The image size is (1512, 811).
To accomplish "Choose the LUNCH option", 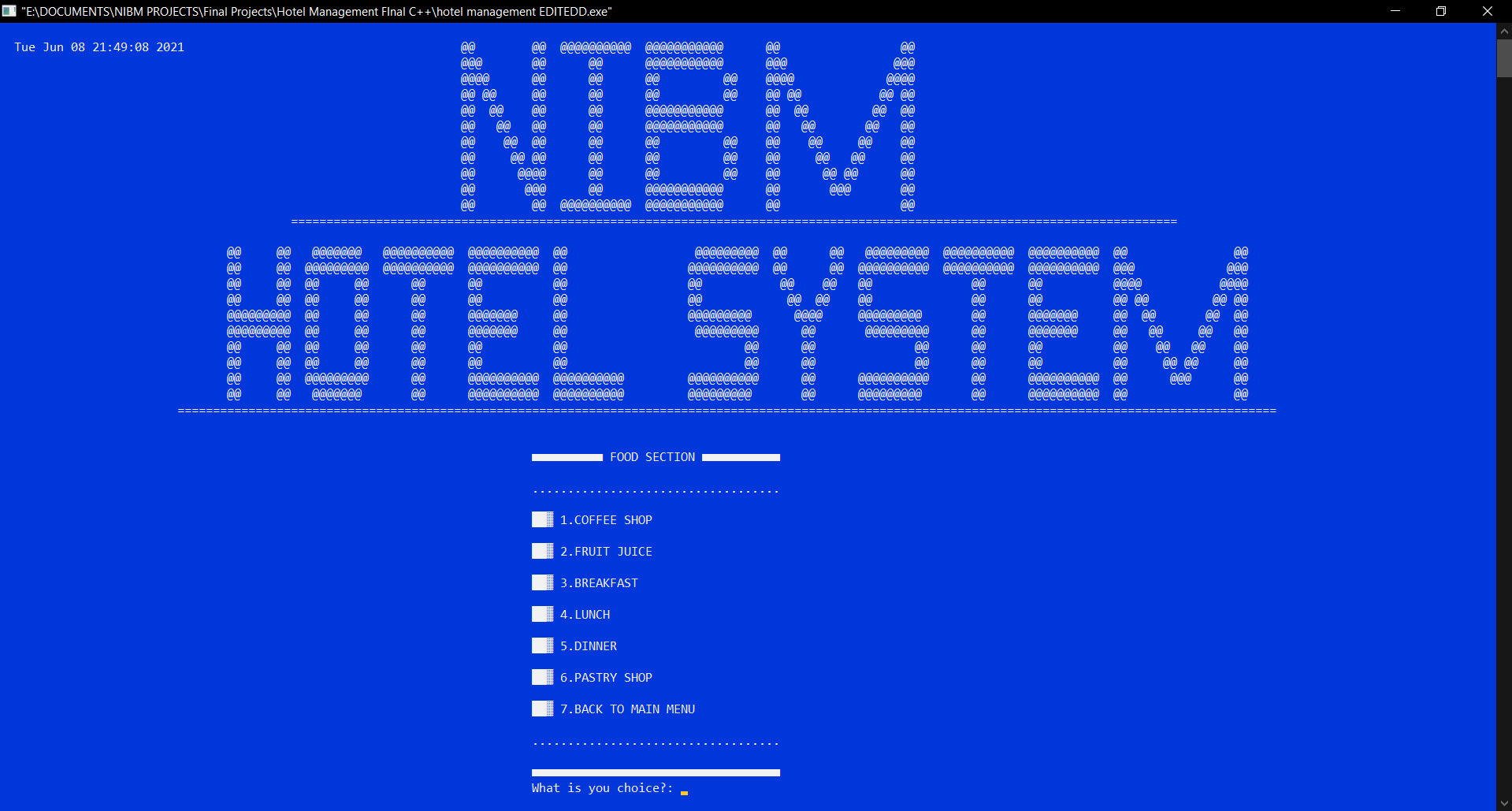I will [585, 614].
